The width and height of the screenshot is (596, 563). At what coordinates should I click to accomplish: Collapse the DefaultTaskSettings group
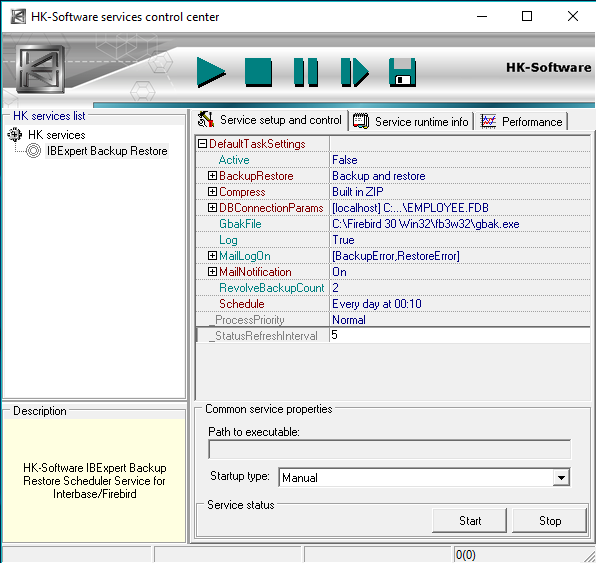(203, 144)
